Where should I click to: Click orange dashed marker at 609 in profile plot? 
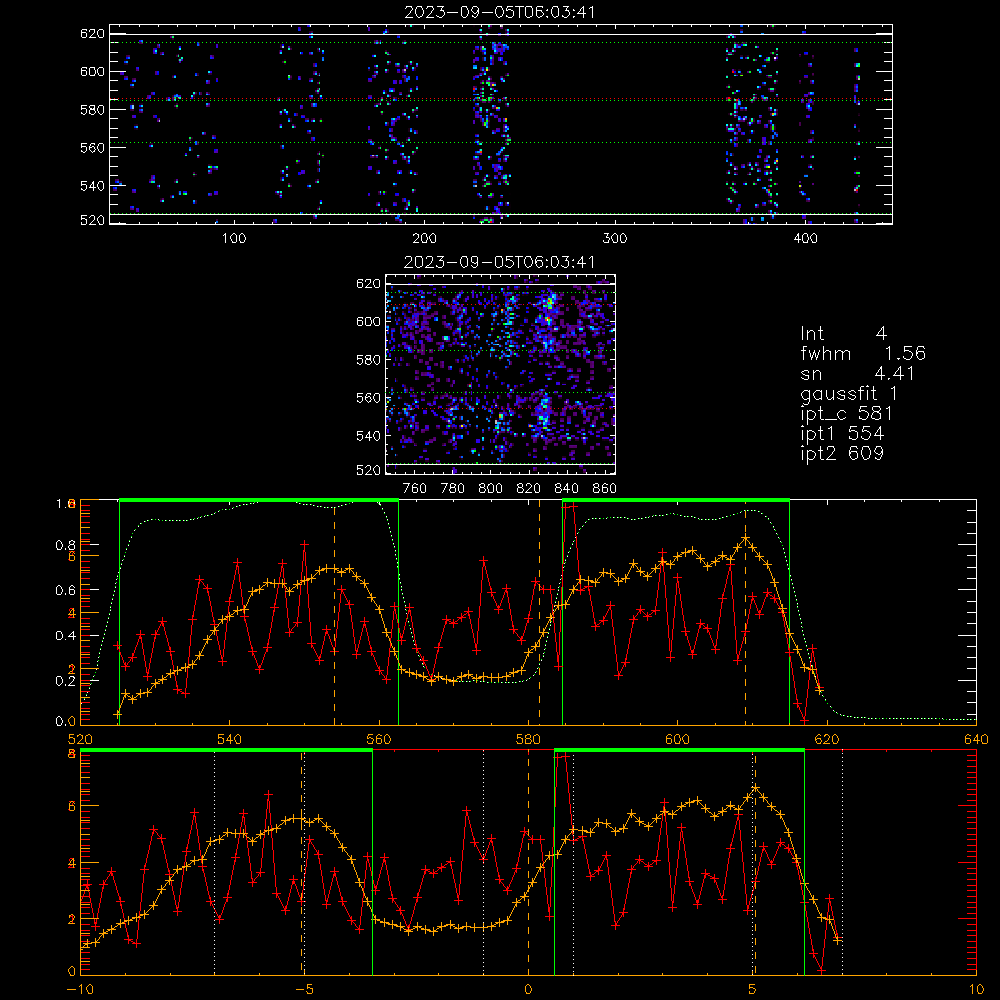745,612
